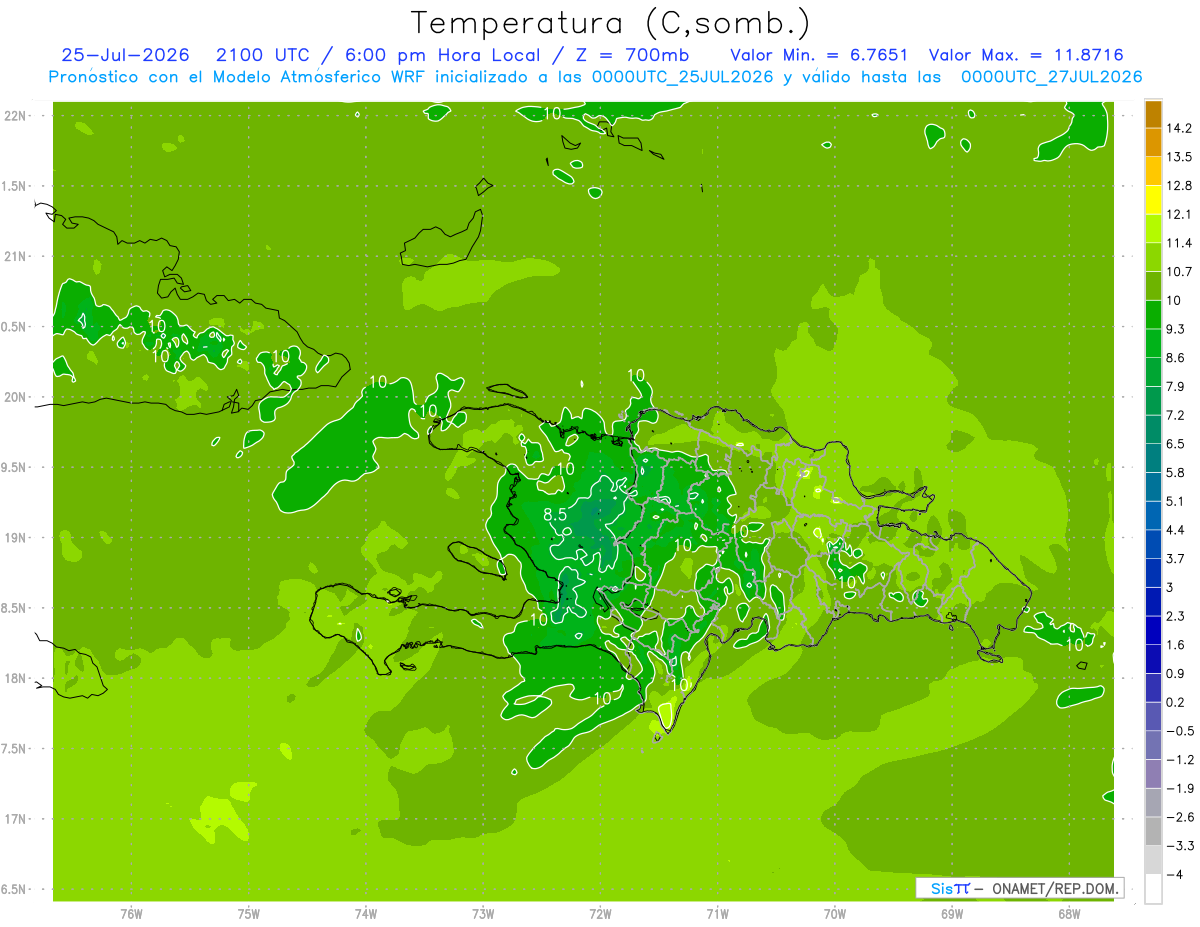This screenshot has width=1200, height=927.
Task: Select the lime swatch between 11.4 and 12.1
Action: coord(1153,229)
